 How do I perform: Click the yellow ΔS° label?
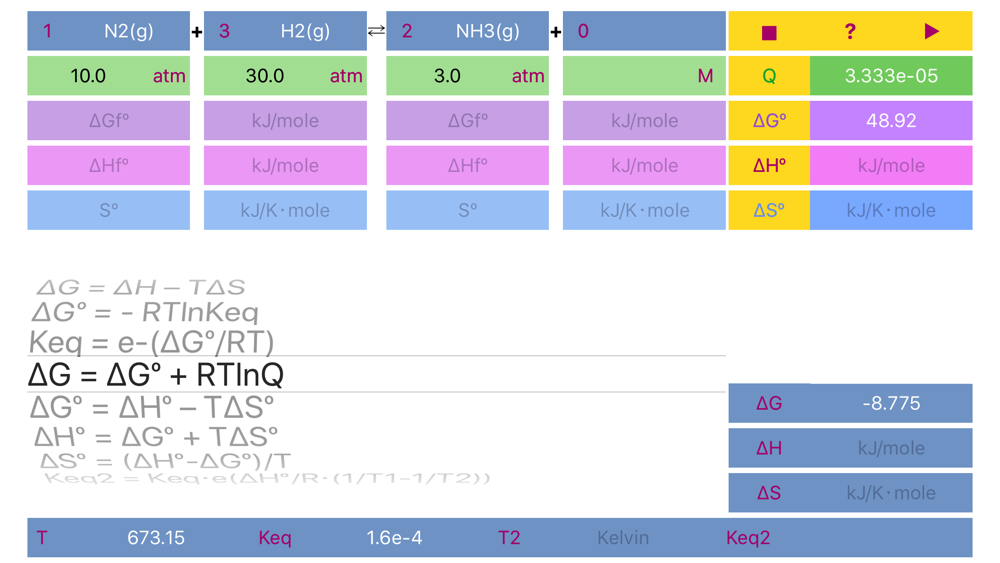coord(769,210)
